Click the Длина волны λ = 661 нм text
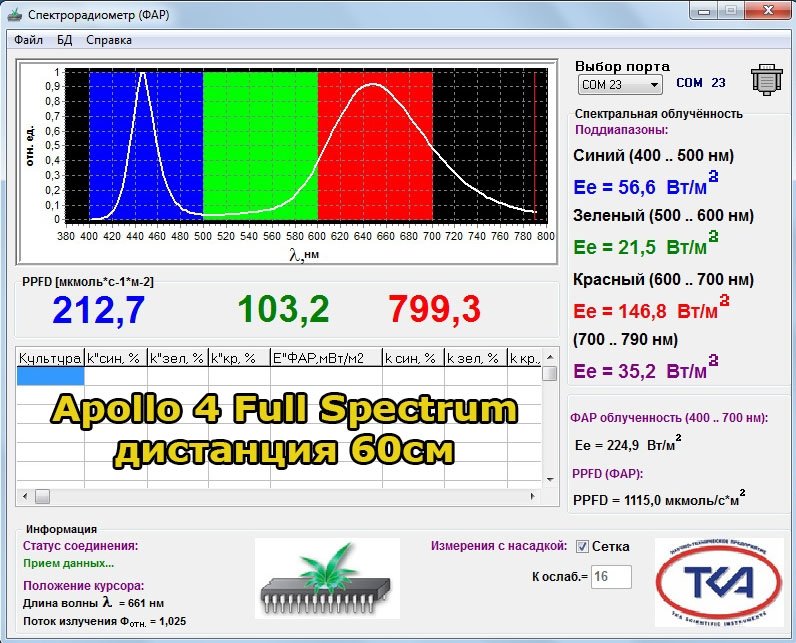Image resolution: width=796 pixels, height=643 pixels. [x=93, y=603]
